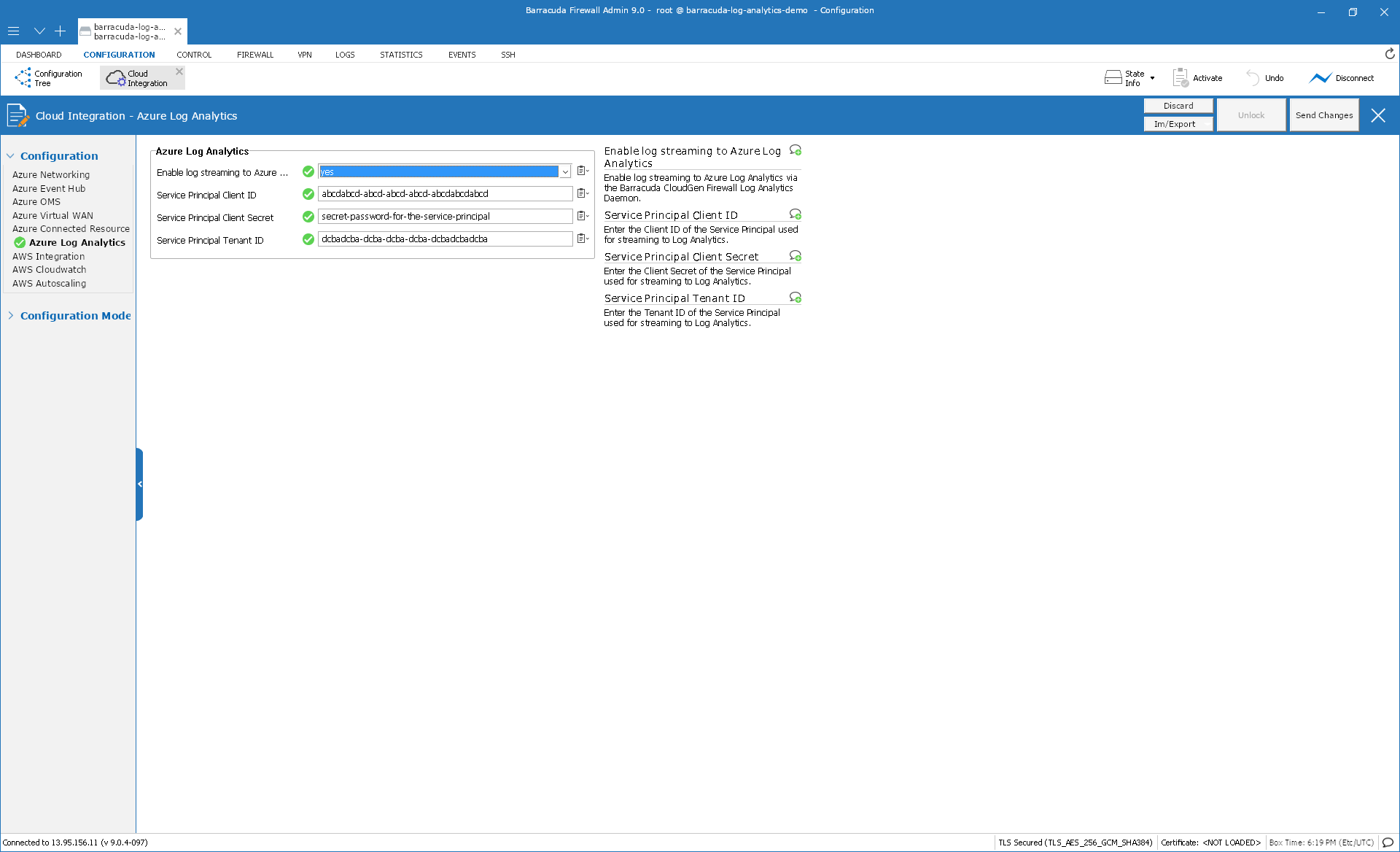
Task: Click Box Time status text
Action: pyautogui.click(x=1321, y=843)
